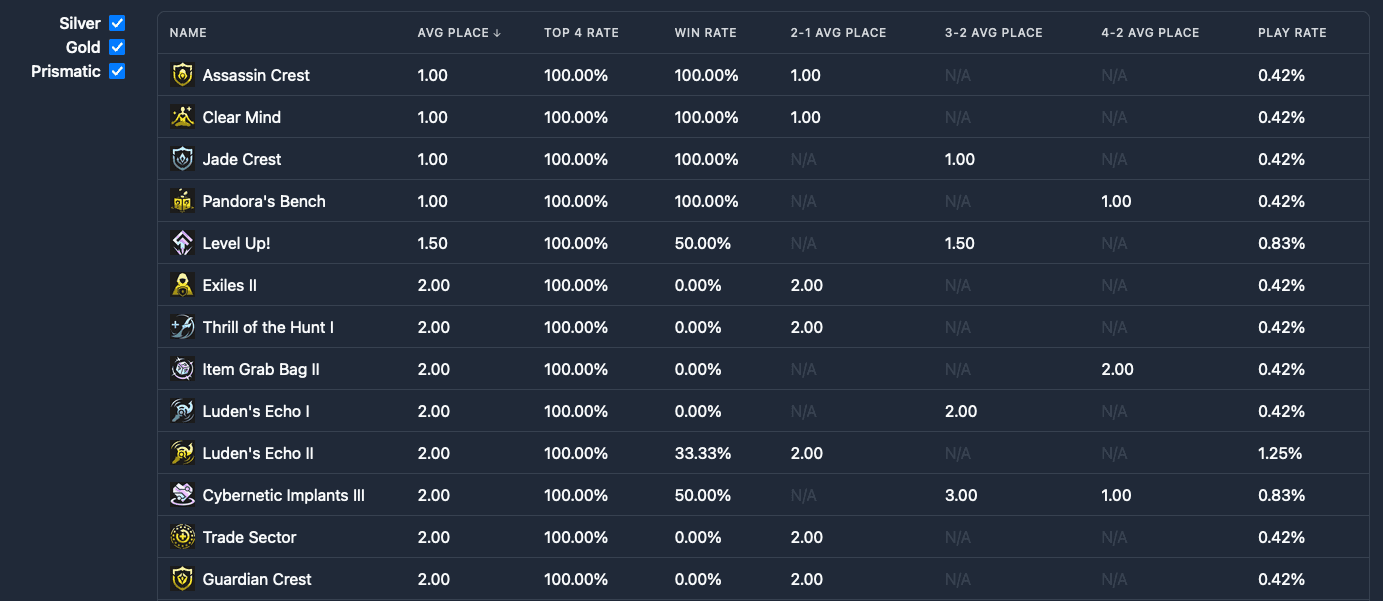Viewport: 1383px width, 601px height.
Task: Sort by the Avg Place column header
Action: coord(459,33)
